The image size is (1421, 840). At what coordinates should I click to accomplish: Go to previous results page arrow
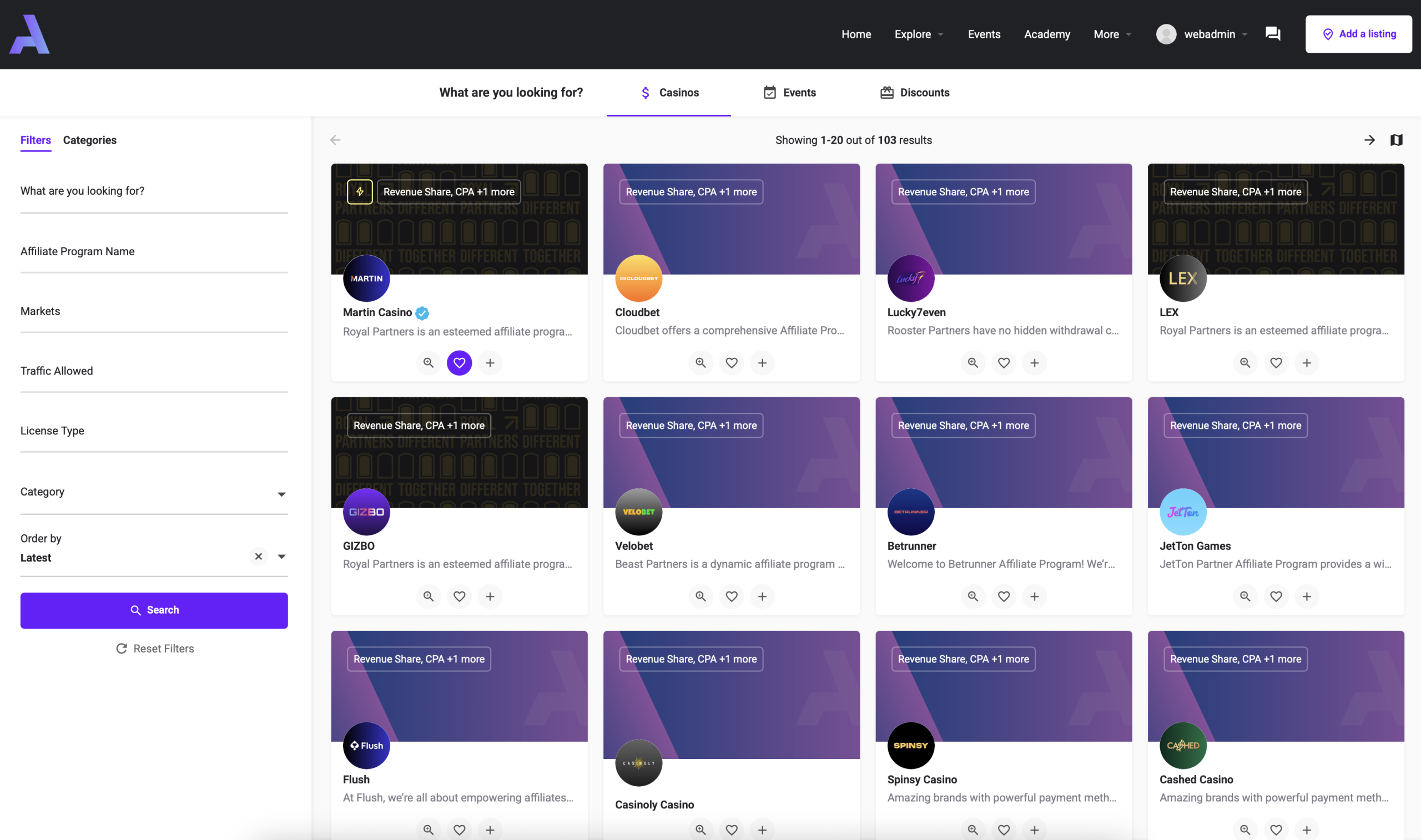(335, 140)
